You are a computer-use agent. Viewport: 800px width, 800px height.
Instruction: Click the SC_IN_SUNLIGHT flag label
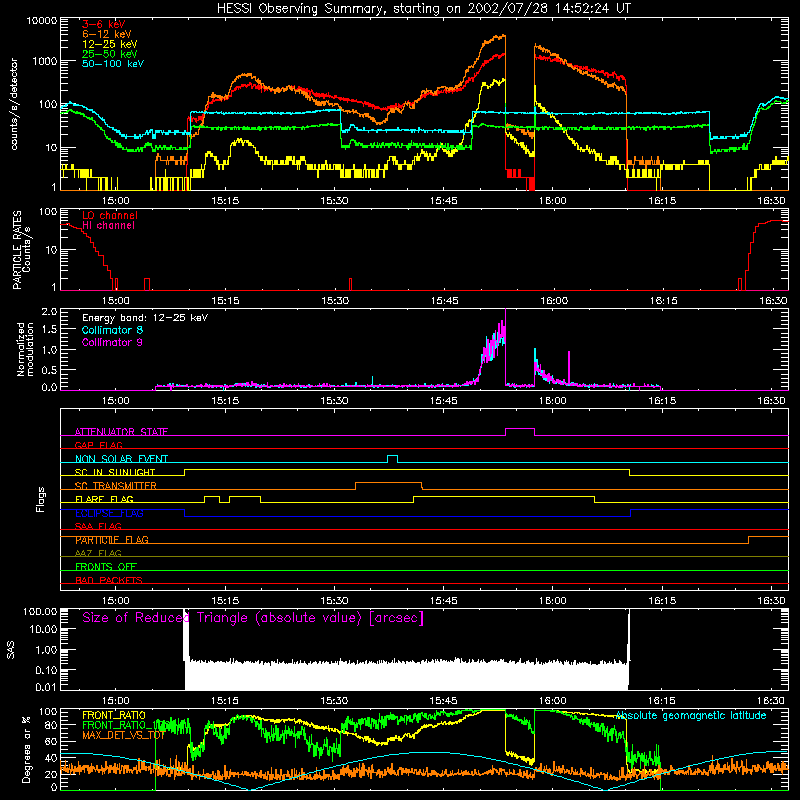115,472
